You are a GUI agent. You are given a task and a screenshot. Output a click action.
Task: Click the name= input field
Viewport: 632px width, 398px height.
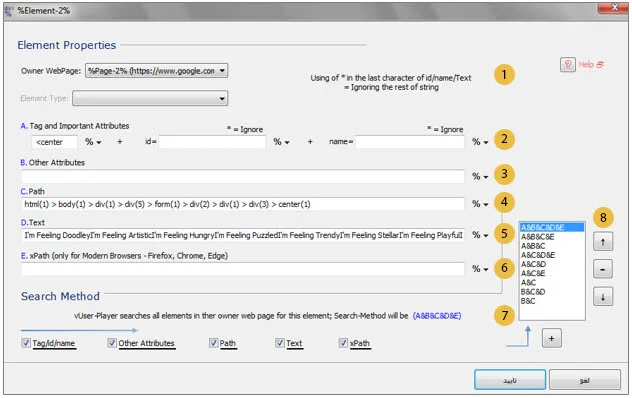[410, 142]
